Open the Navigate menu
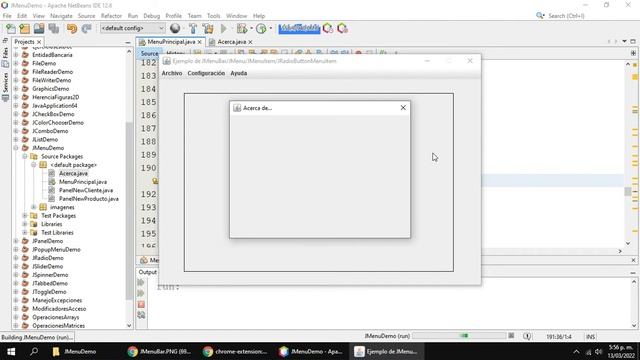 (x=61, y=16)
